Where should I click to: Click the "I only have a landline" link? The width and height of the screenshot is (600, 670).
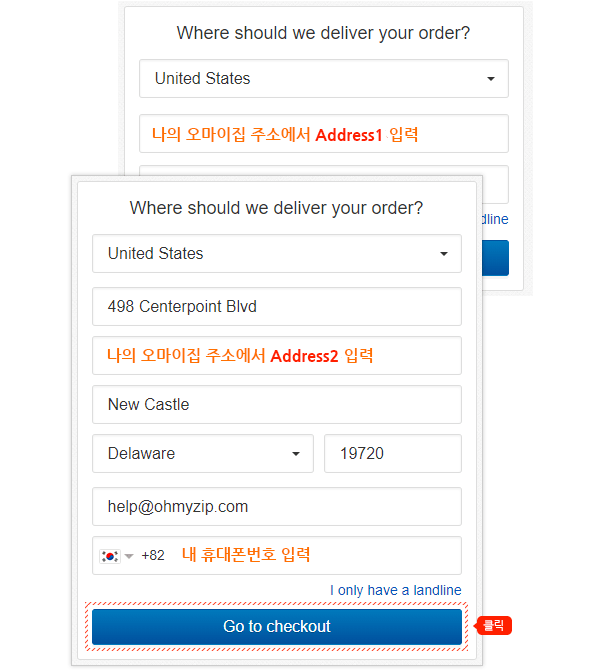coord(396,590)
